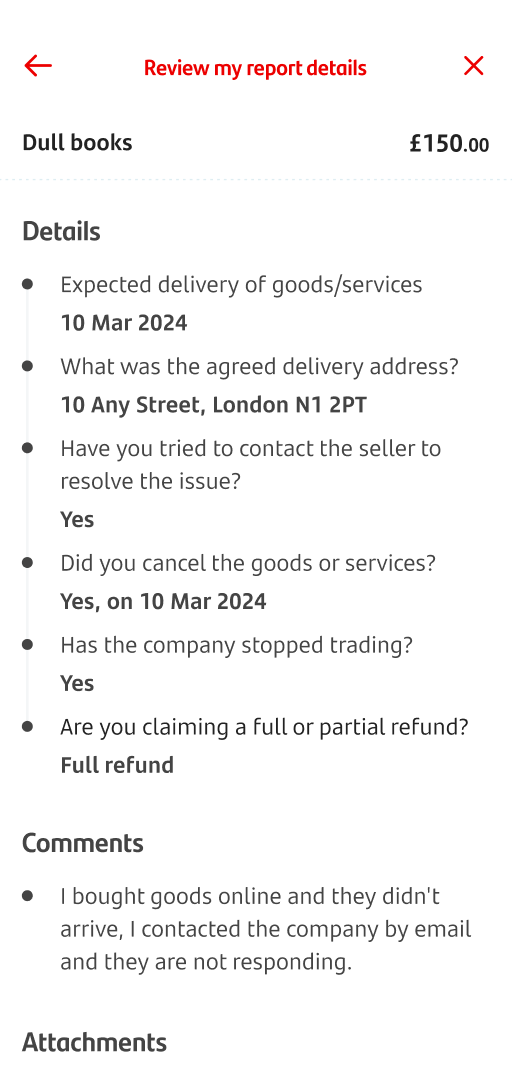
Task: Tap the 'Dull books' transaction name
Action: pos(77,143)
